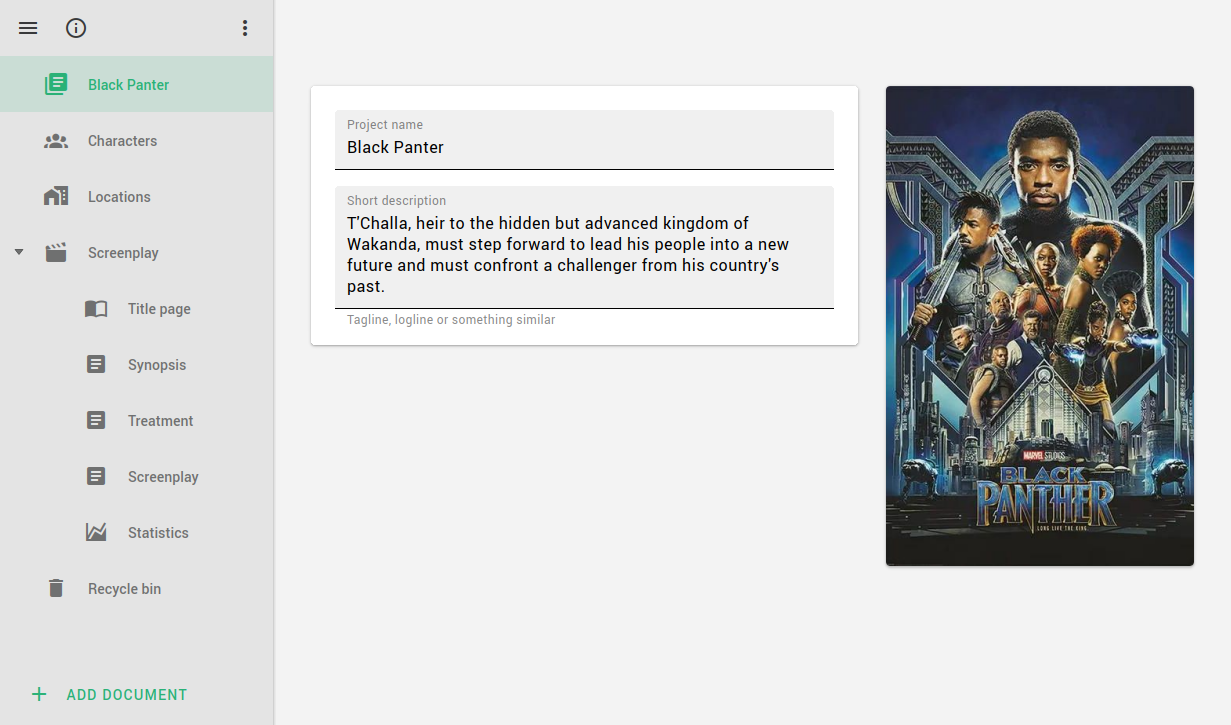Open the Recycle bin

click(x=137, y=589)
